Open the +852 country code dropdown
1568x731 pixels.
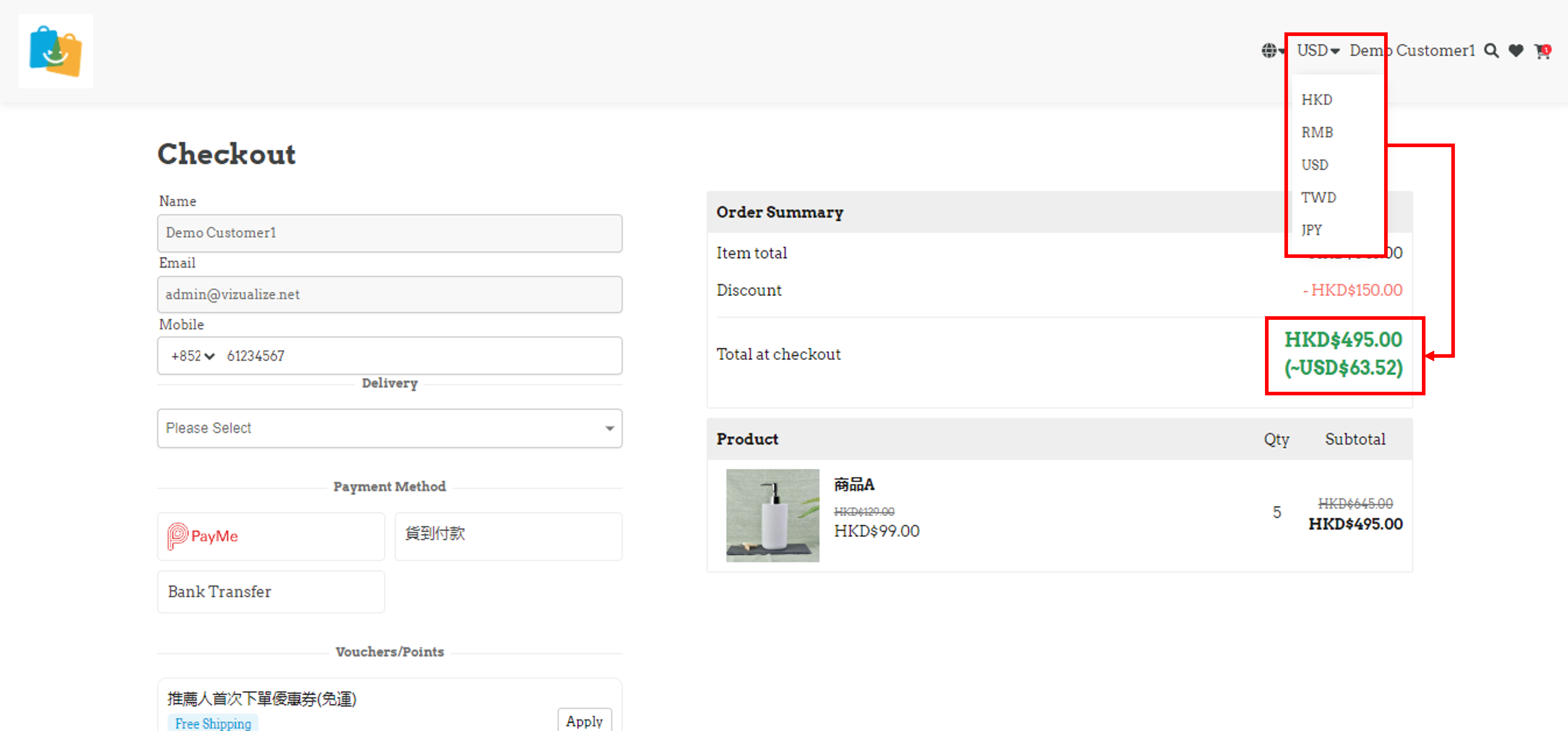pyautogui.click(x=192, y=356)
